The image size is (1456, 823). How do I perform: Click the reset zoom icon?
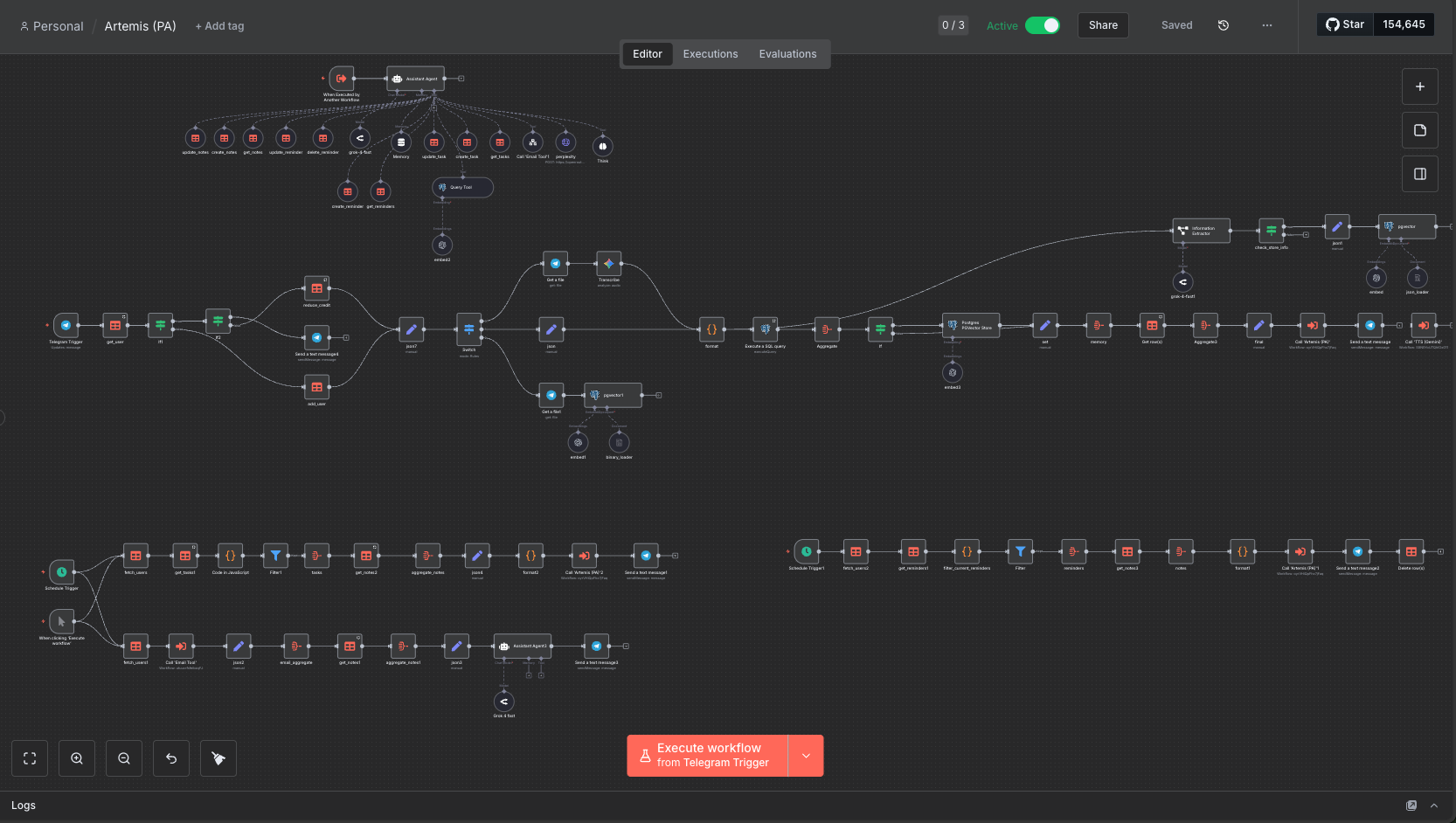coord(171,758)
